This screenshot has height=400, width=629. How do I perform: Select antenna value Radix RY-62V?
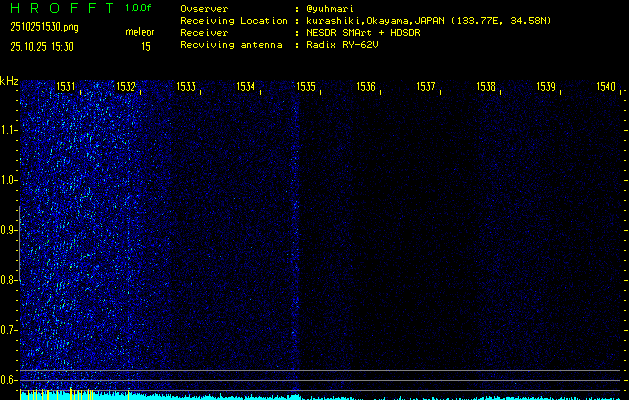coord(342,45)
